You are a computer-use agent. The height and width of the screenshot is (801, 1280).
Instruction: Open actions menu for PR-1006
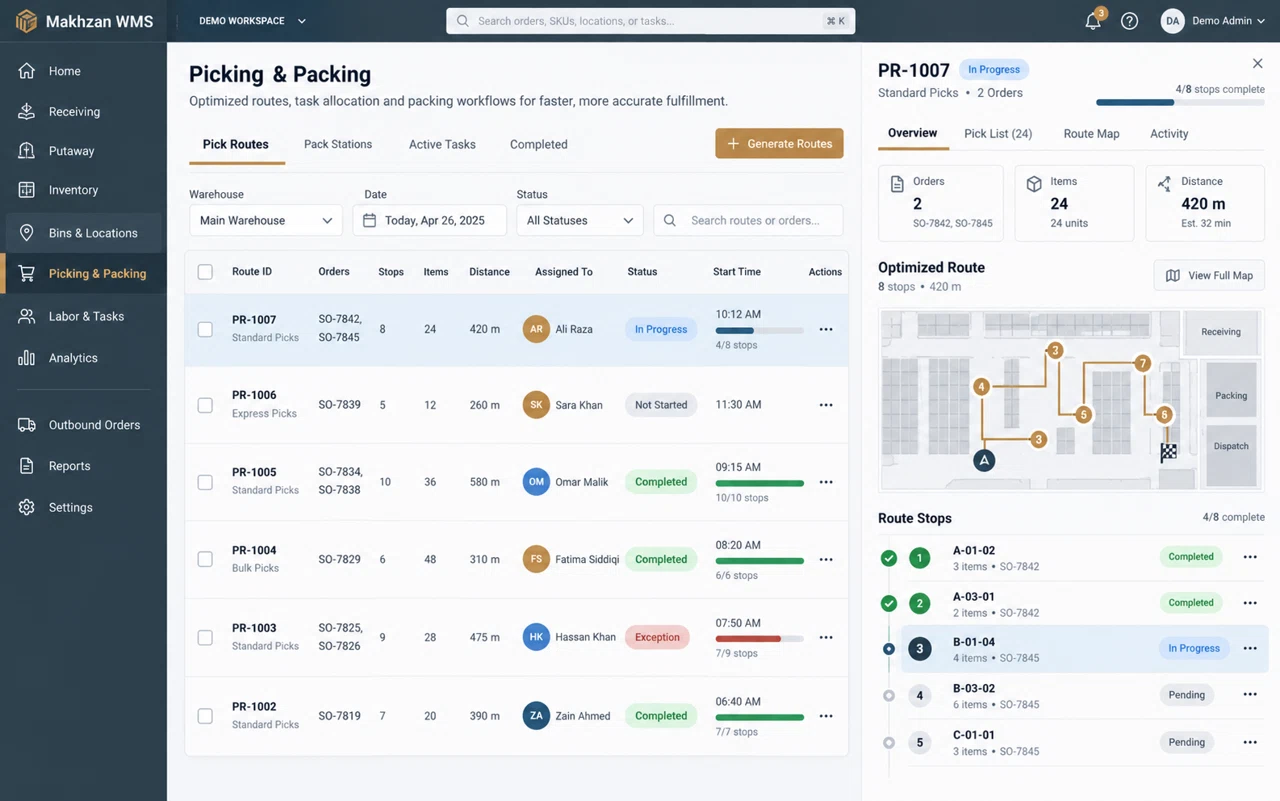pyautogui.click(x=826, y=405)
